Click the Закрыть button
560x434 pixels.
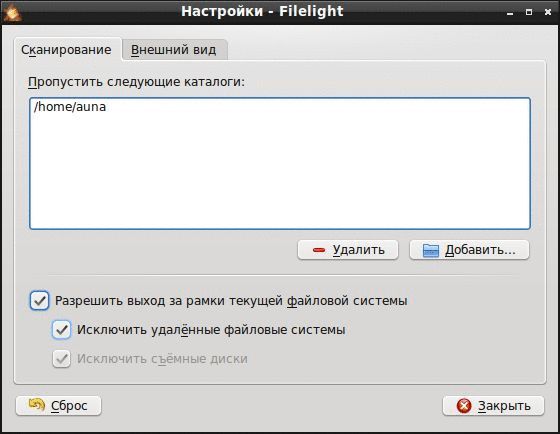tap(493, 405)
